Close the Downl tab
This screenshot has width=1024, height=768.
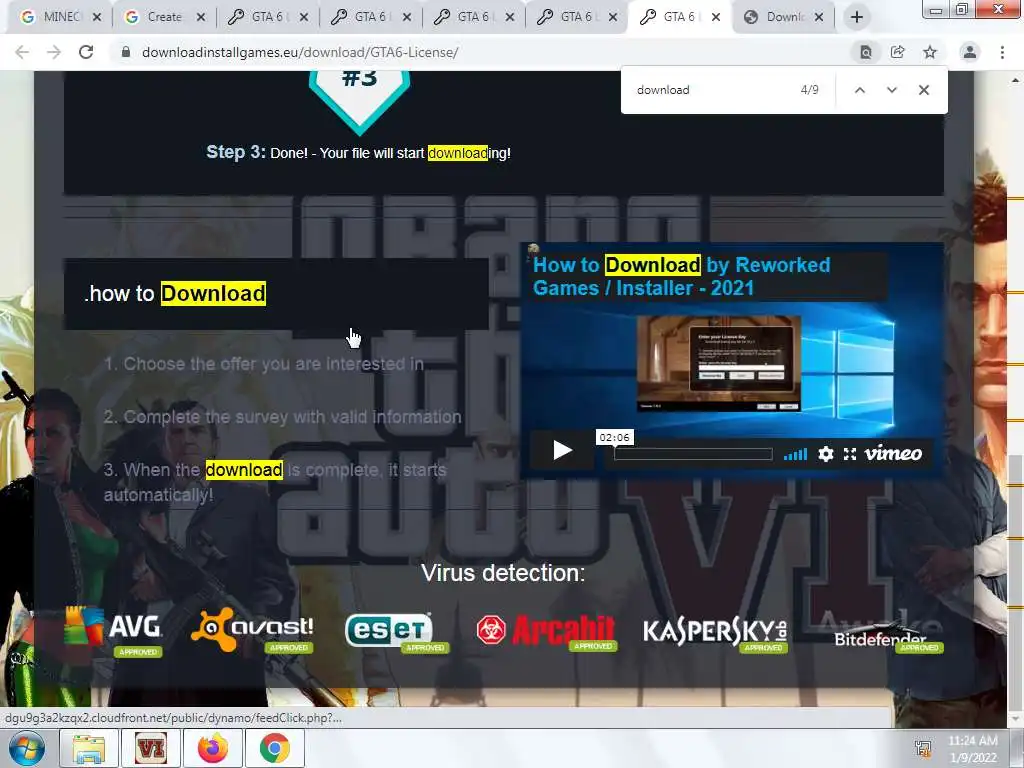(x=819, y=18)
